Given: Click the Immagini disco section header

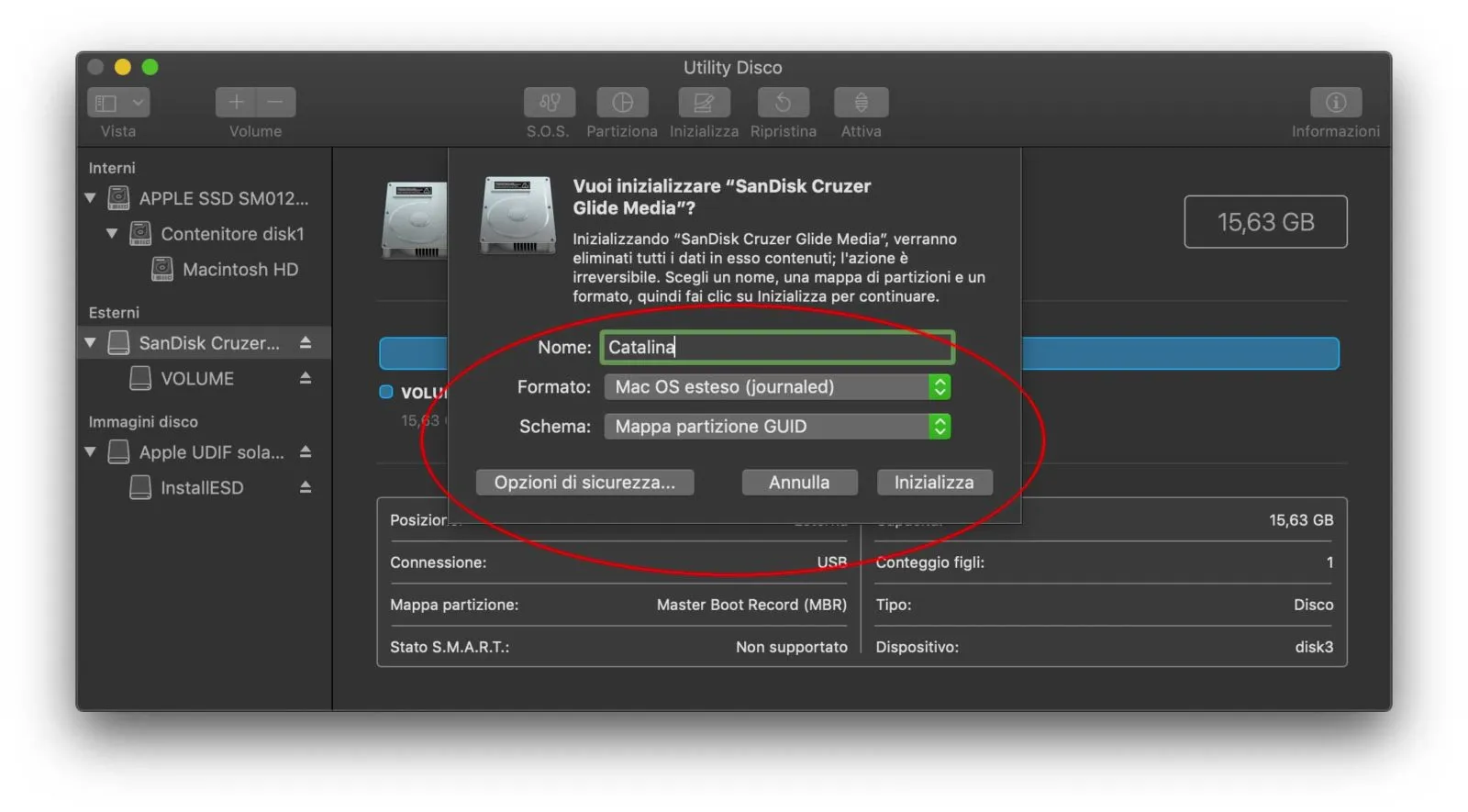Looking at the screenshot, I should pyautogui.click(x=143, y=422).
